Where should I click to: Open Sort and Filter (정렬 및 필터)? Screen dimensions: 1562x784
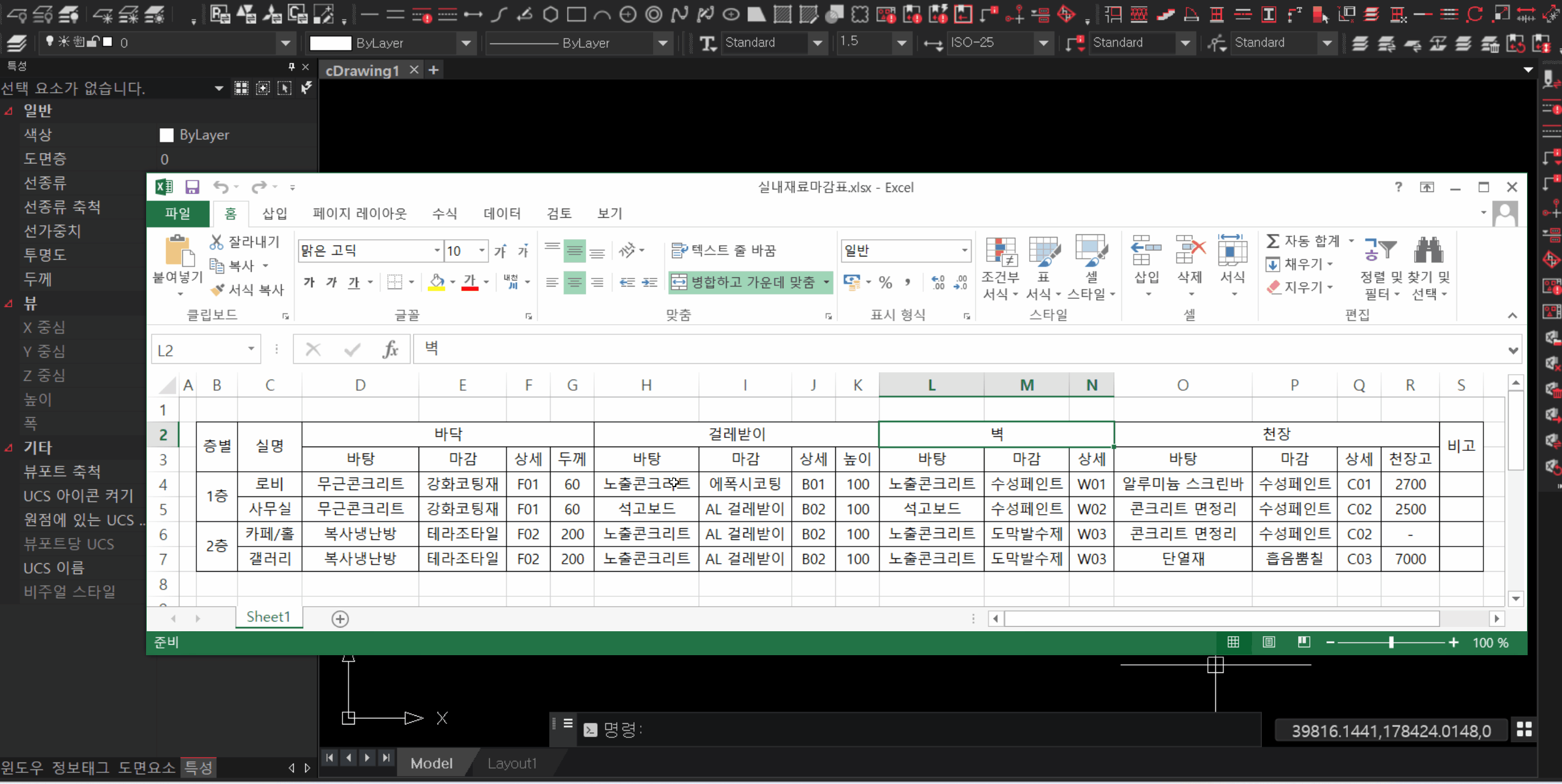(x=1381, y=267)
